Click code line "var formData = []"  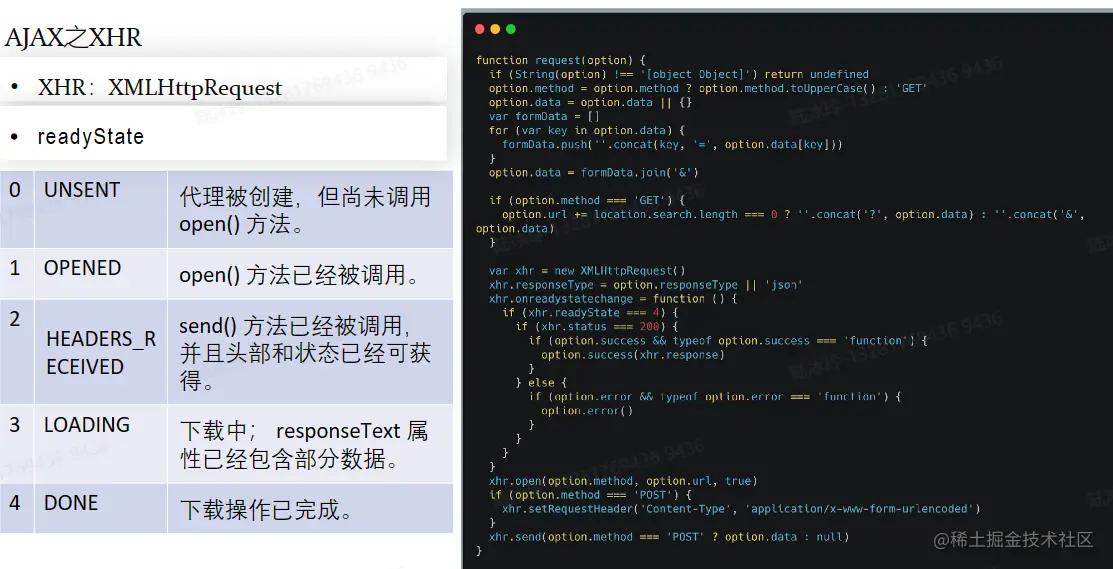544,116
